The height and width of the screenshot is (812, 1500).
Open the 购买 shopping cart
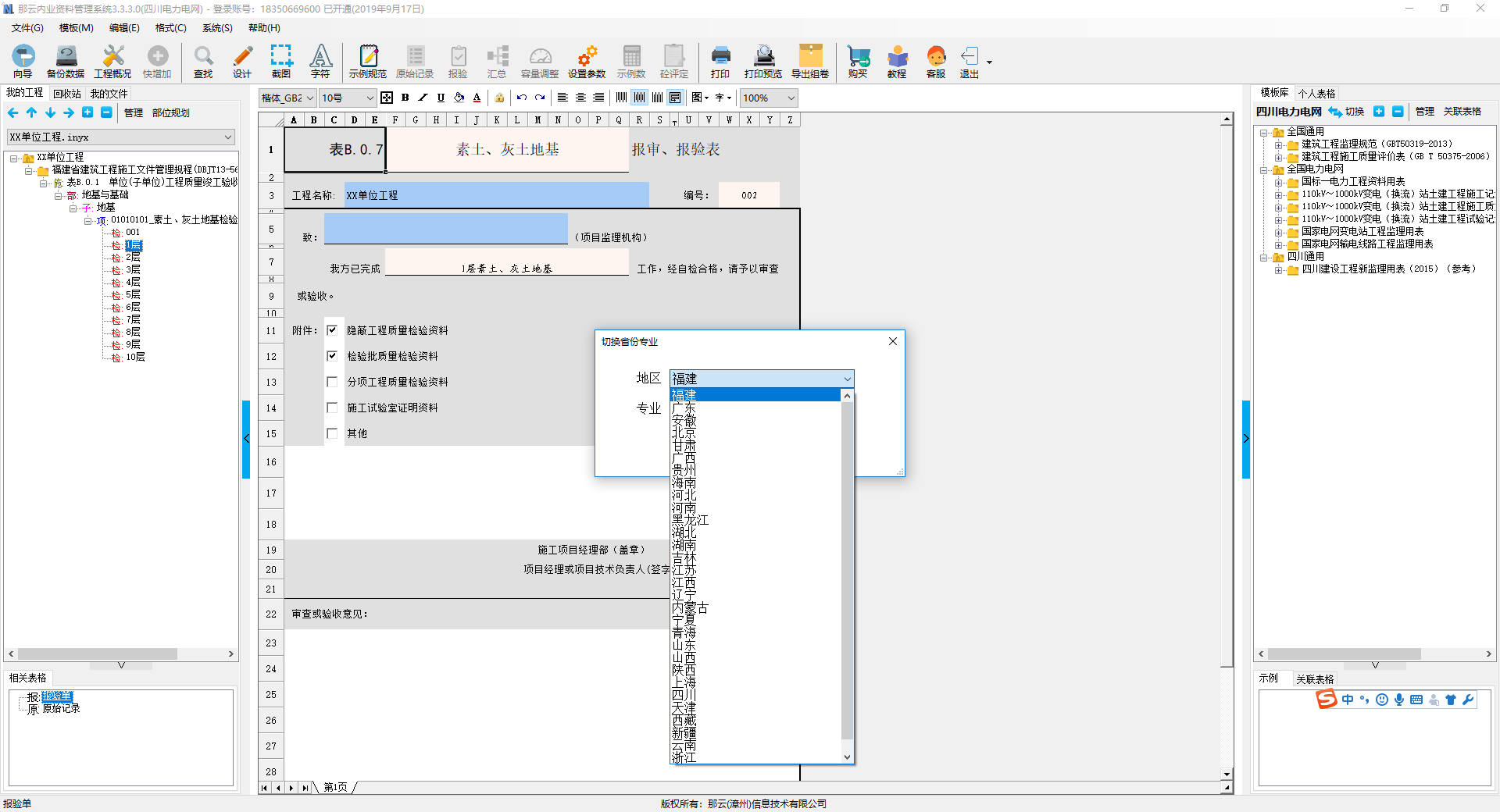[858, 62]
